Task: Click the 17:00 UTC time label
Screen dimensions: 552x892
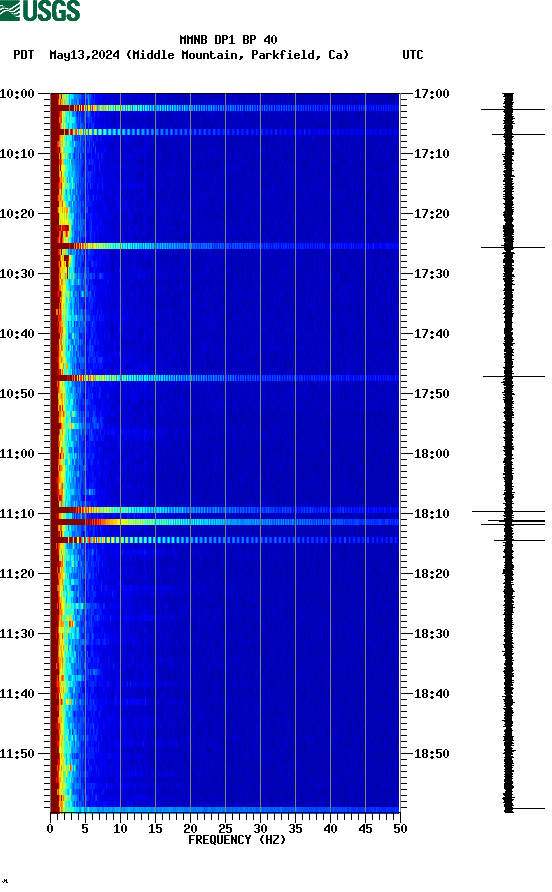Action: [431, 94]
